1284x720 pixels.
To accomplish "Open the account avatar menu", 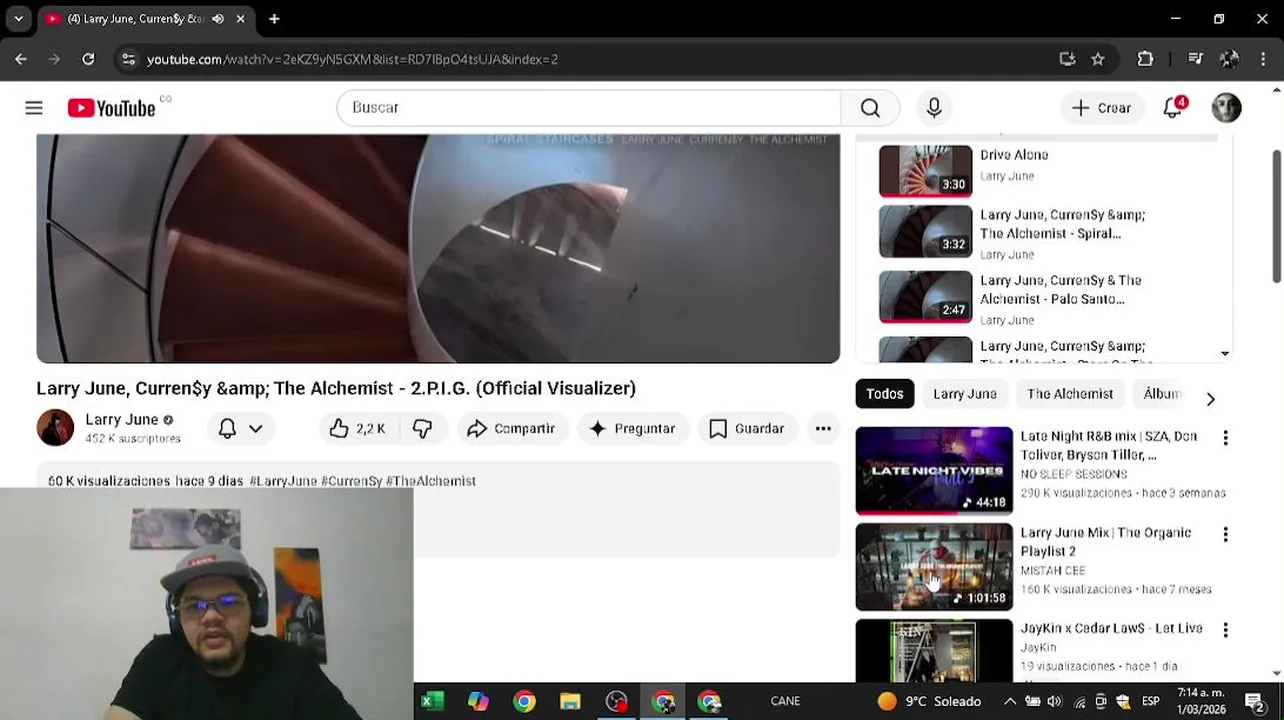I will pos(1226,108).
